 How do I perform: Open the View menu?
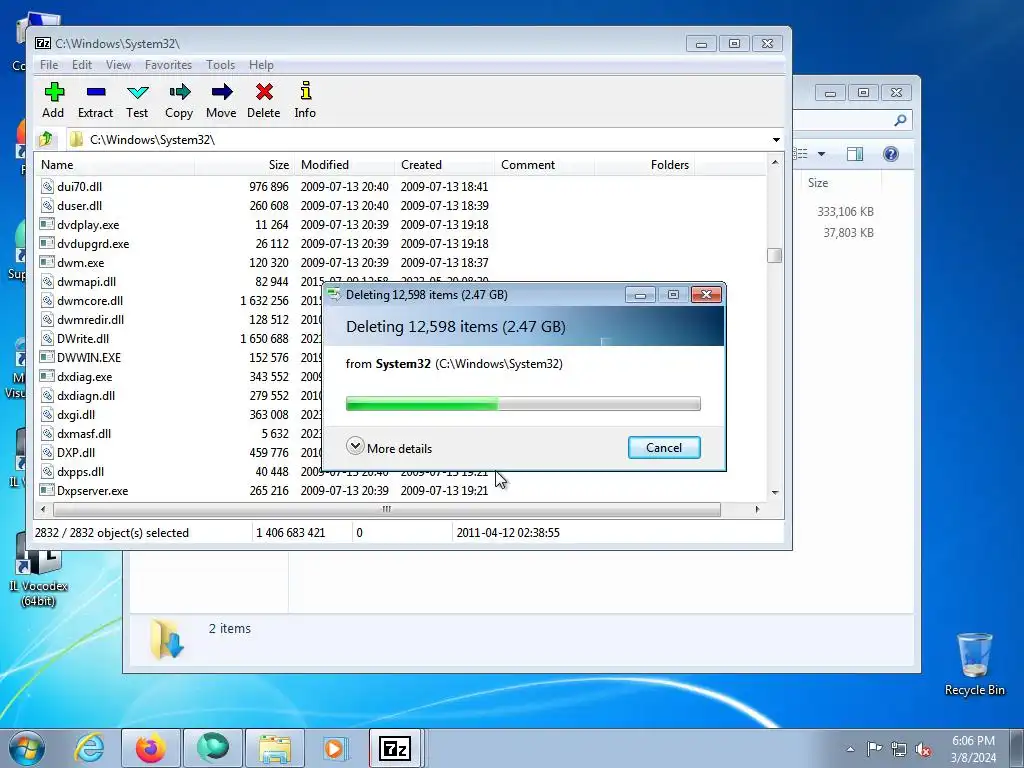[x=118, y=65]
